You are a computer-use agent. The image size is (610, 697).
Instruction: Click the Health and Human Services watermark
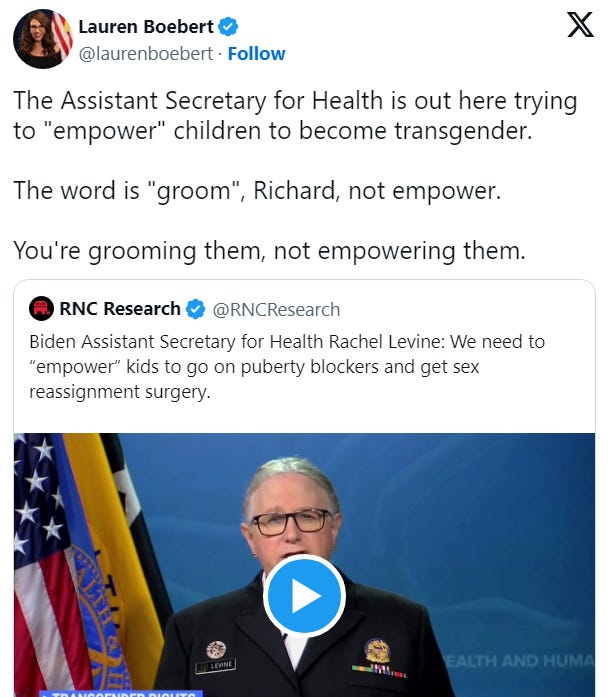point(519,661)
